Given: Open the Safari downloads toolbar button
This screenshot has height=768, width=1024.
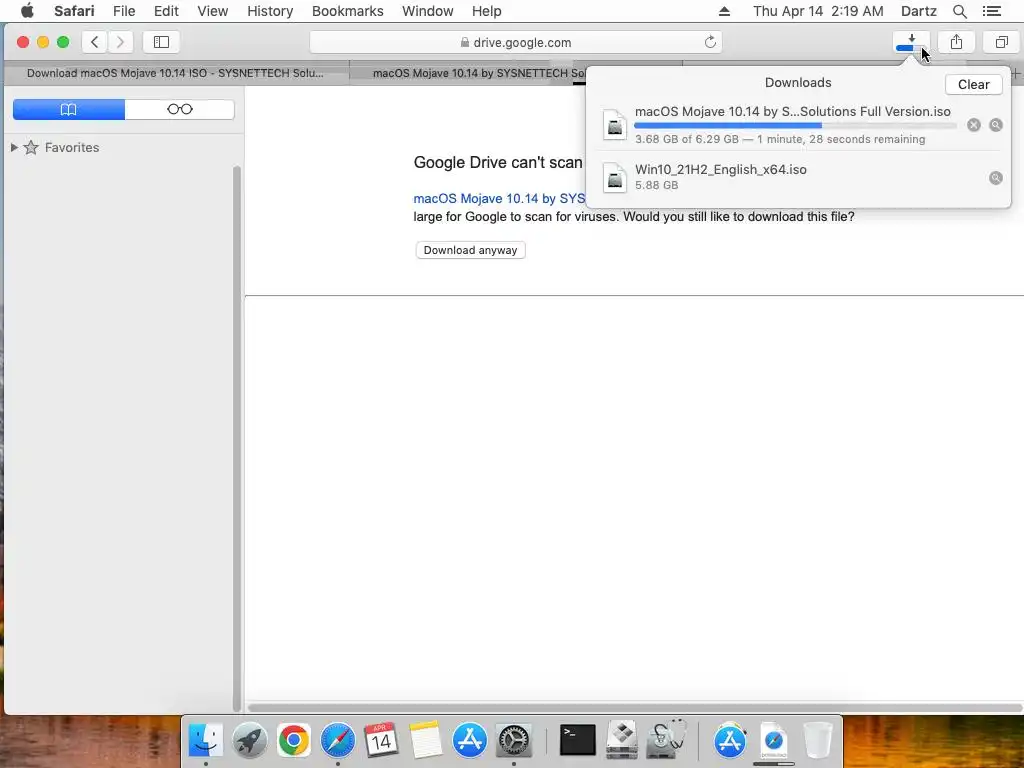Looking at the screenshot, I should (911, 42).
